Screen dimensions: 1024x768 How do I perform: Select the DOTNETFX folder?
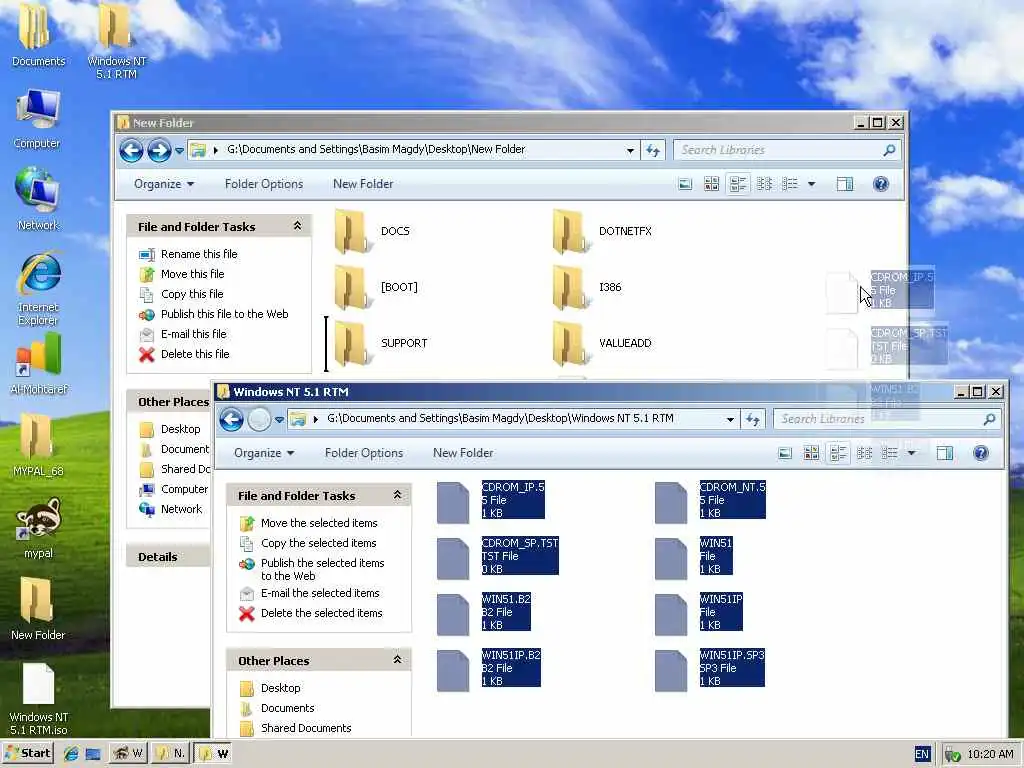(602, 231)
